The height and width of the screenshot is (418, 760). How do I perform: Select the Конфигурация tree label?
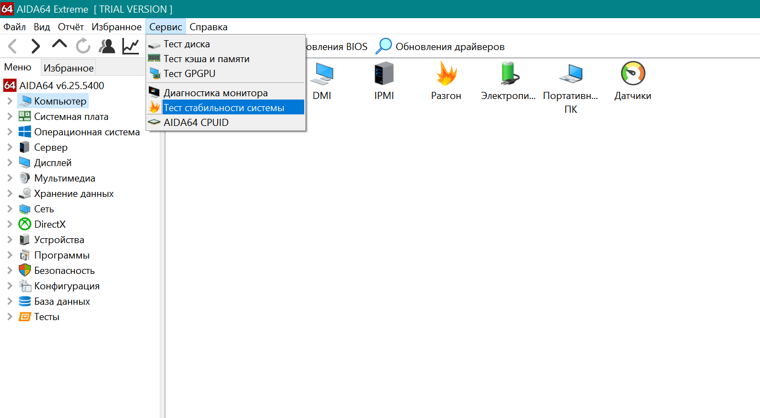click(67, 286)
